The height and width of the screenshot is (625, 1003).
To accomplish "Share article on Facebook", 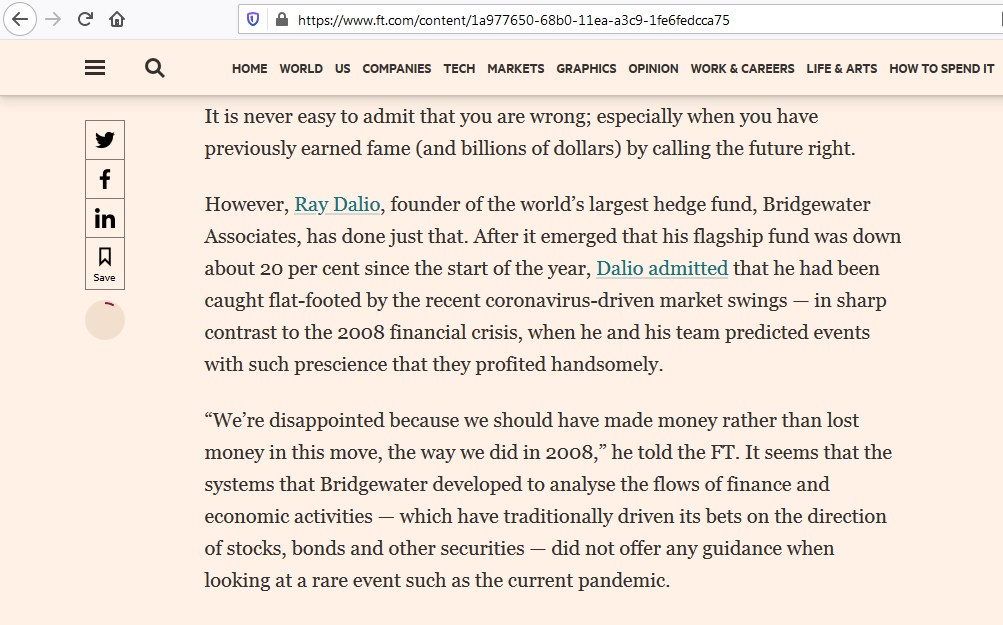I will (105, 179).
